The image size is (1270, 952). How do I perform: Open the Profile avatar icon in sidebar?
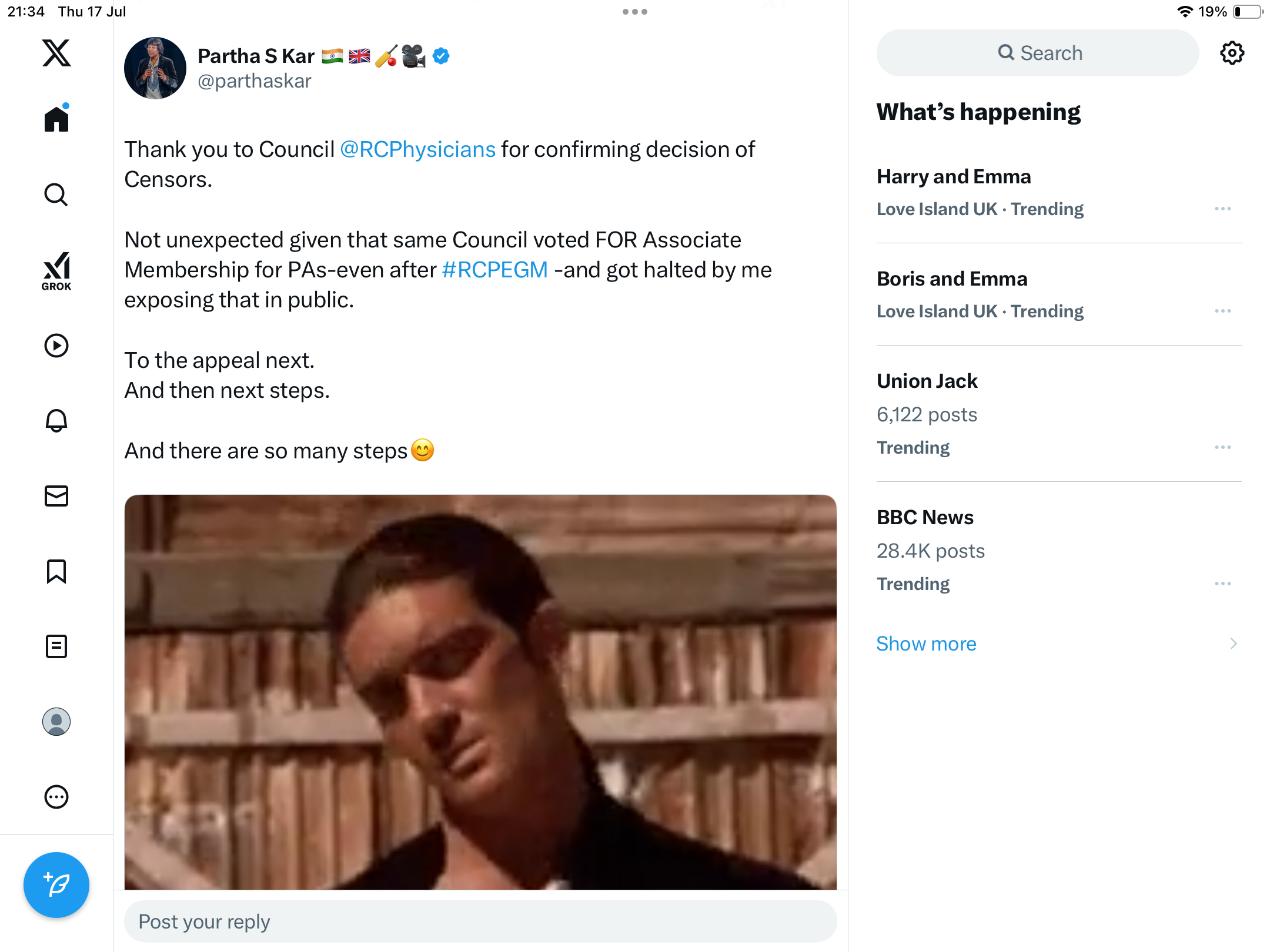pyautogui.click(x=56, y=722)
